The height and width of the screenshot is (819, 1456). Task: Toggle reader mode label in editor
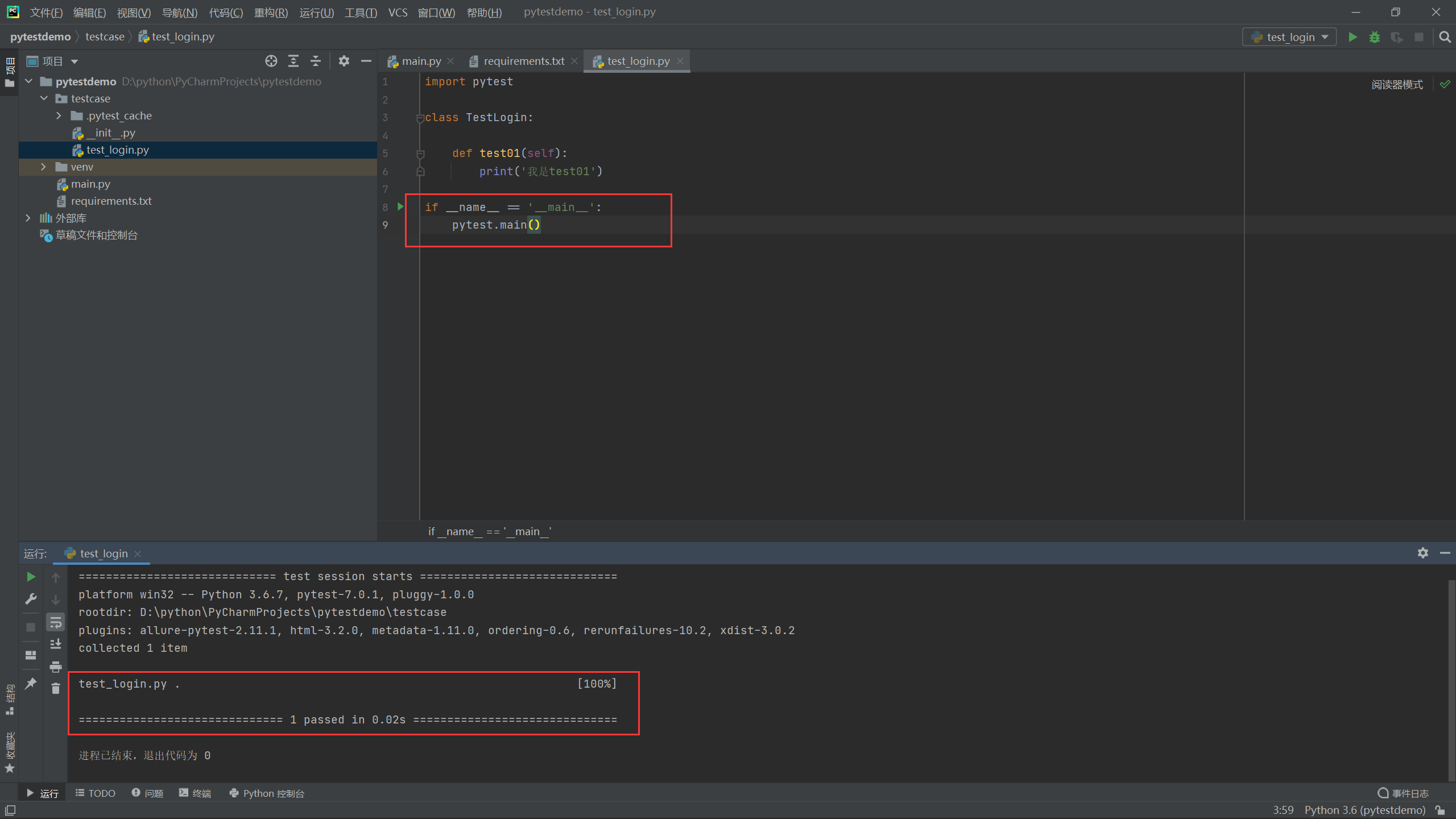point(1397,85)
